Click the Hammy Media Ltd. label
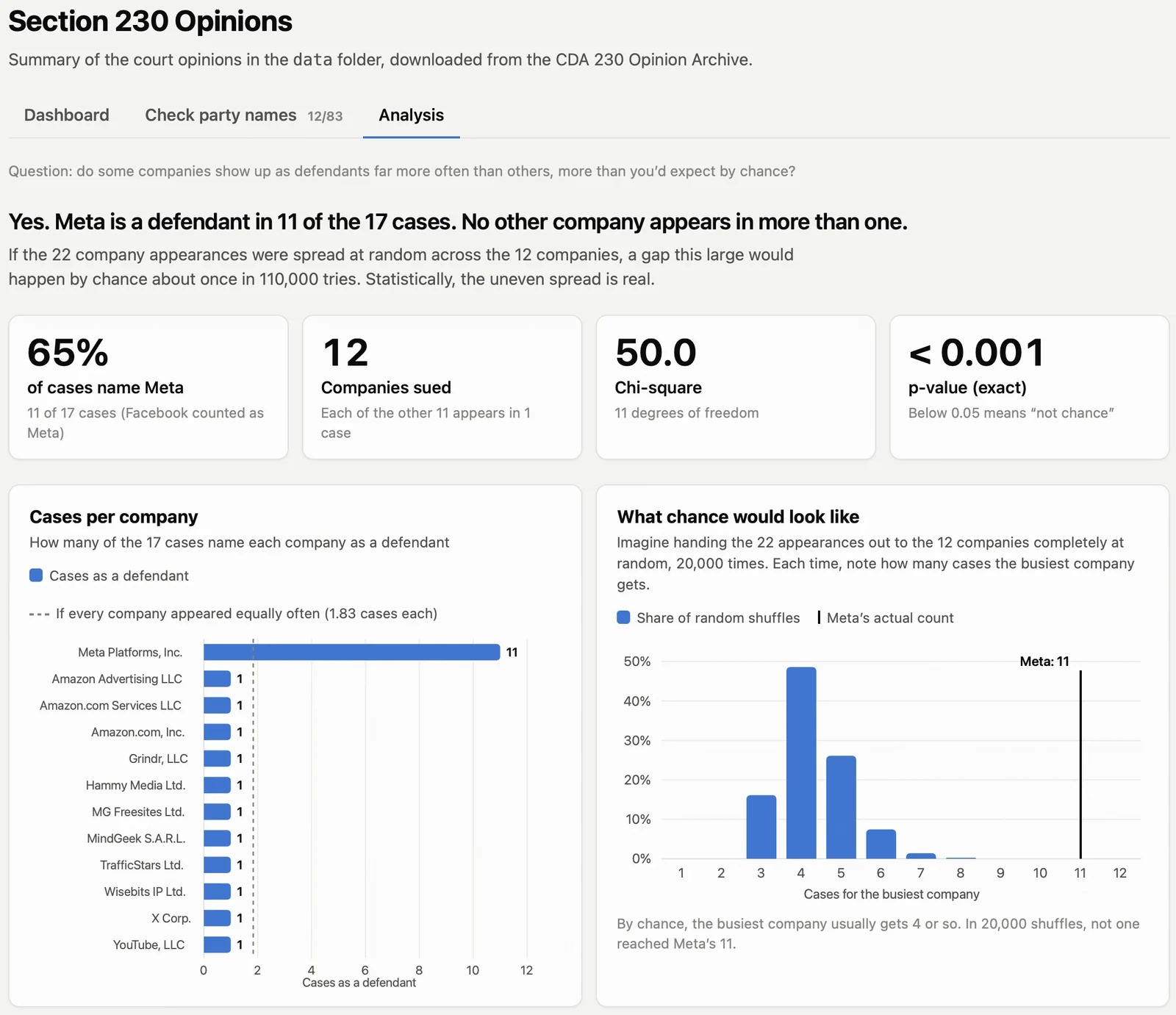The image size is (1176, 1015). click(x=135, y=785)
